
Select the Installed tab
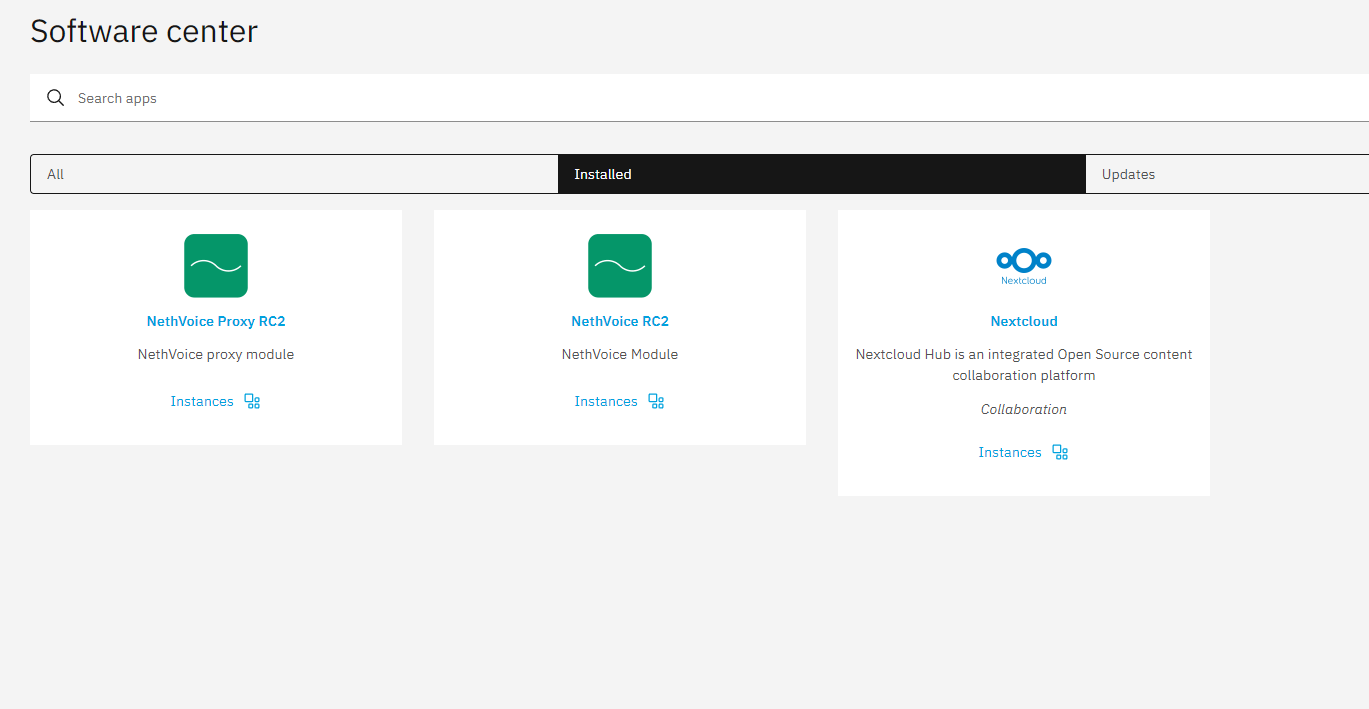(x=822, y=174)
